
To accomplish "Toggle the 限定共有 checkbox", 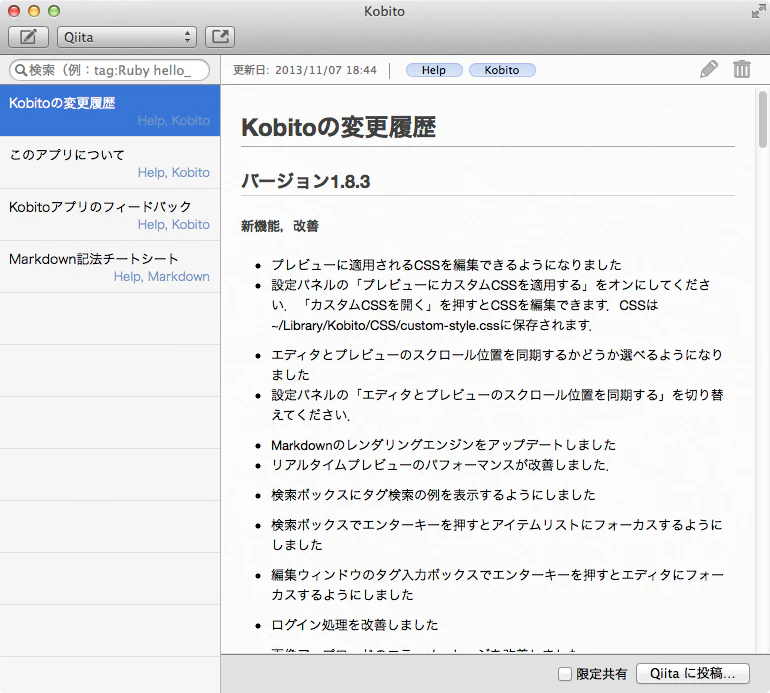I will tap(565, 674).
